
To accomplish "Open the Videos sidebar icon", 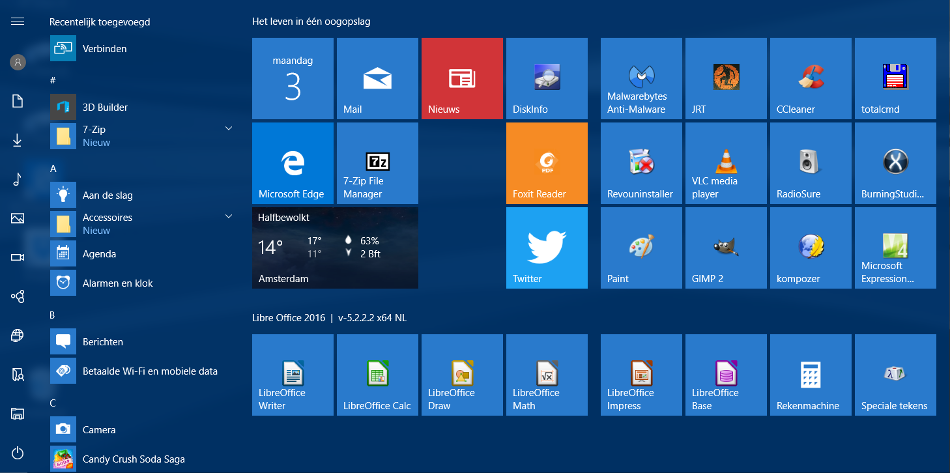I will (18, 257).
